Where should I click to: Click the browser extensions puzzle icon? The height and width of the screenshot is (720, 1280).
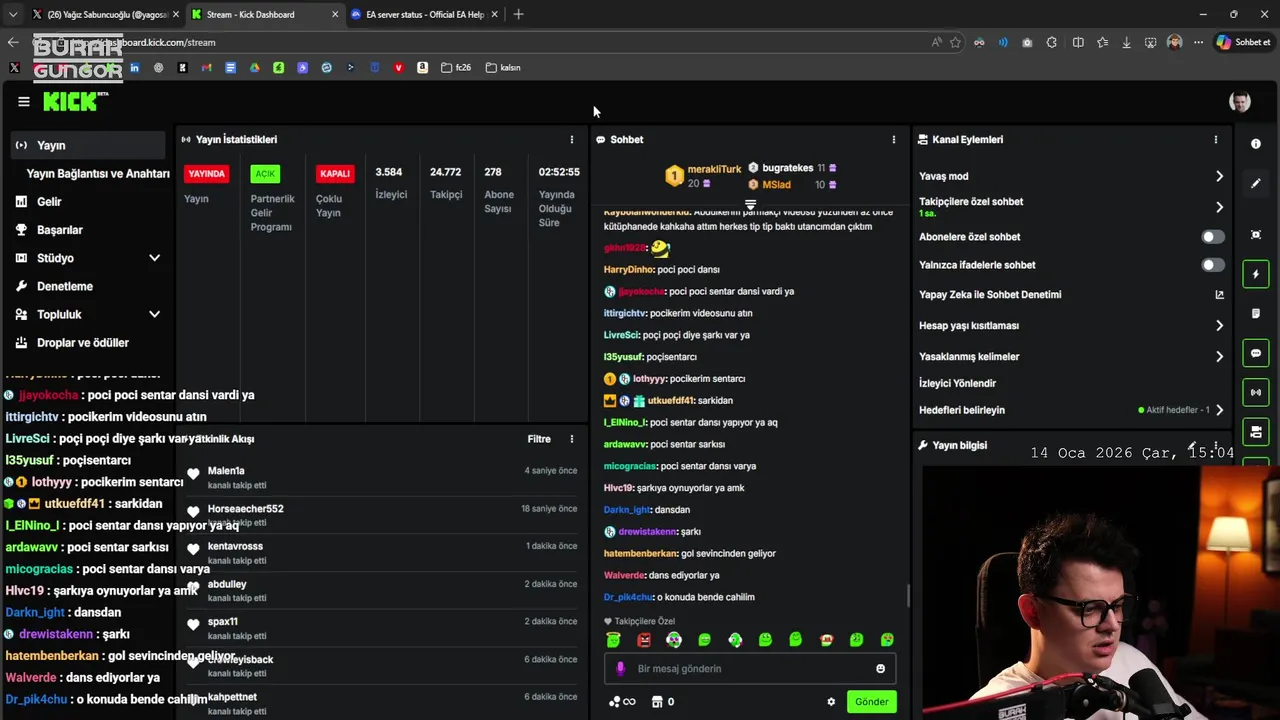(1052, 42)
